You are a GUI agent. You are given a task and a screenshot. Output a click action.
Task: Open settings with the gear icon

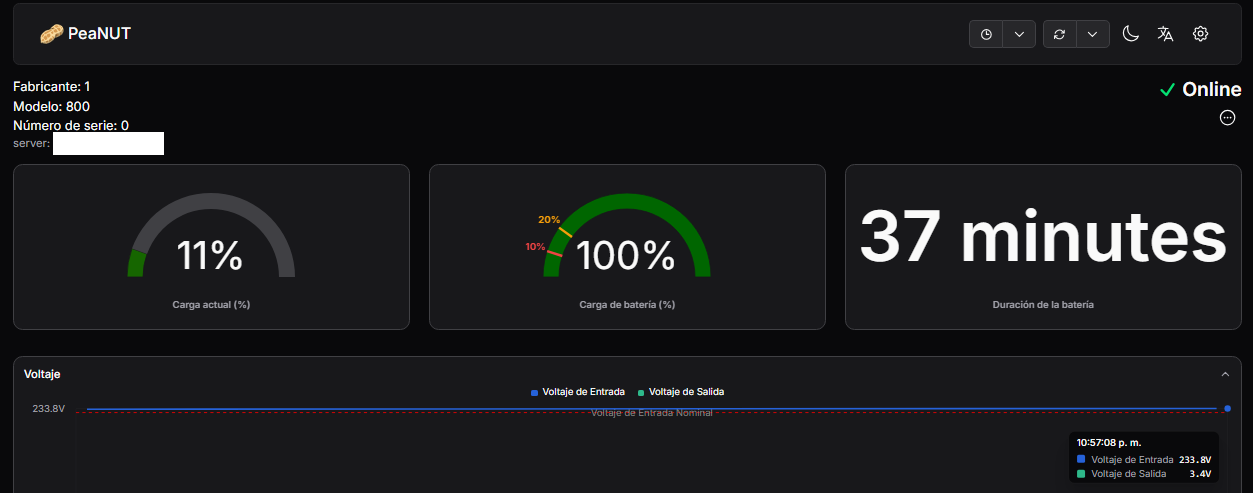[1200, 34]
